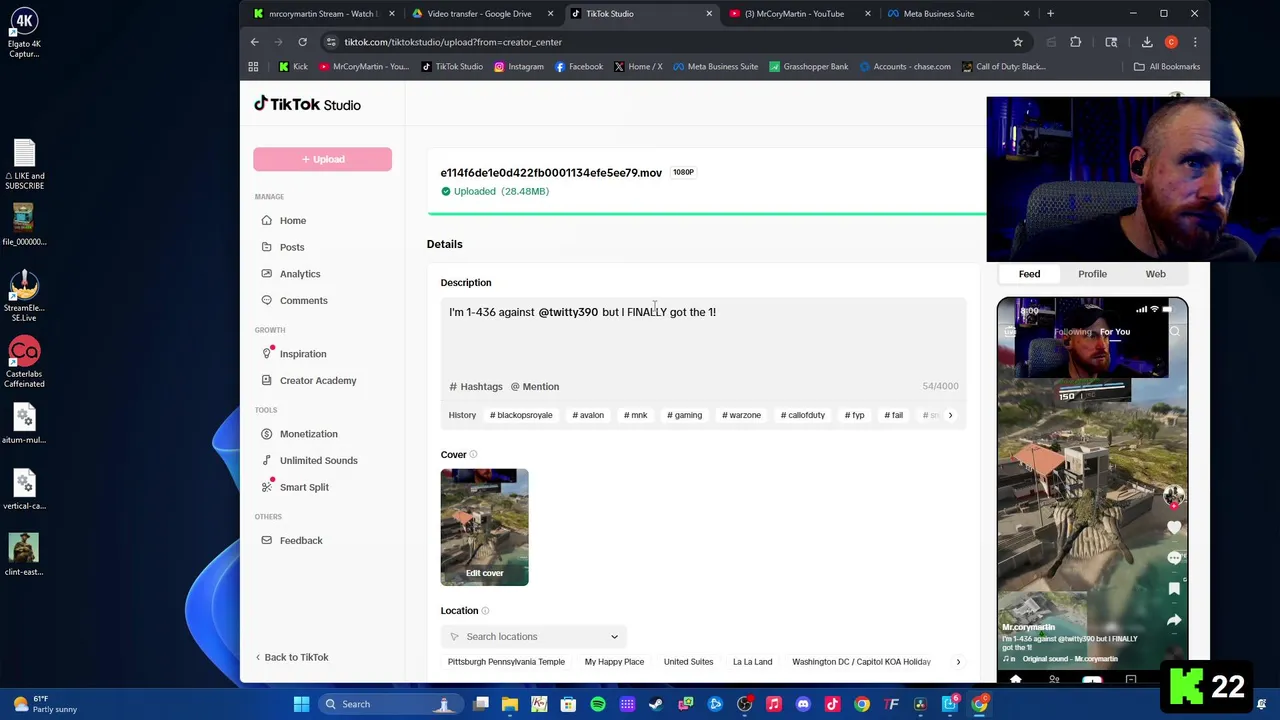The width and height of the screenshot is (1280, 720).
Task: Click the comment bubble in phone preview
Action: (x=1174, y=558)
